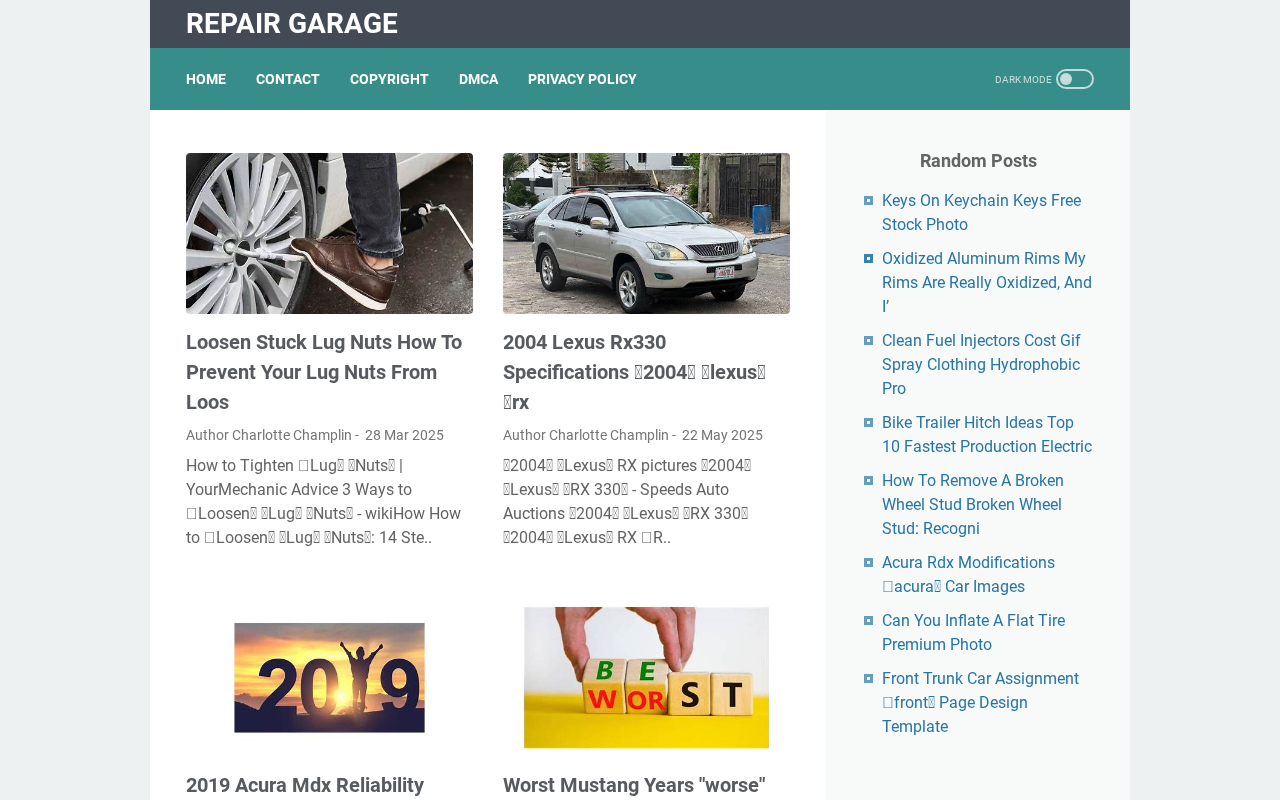Open Front Trunk Car Assignment post

[x=980, y=702]
